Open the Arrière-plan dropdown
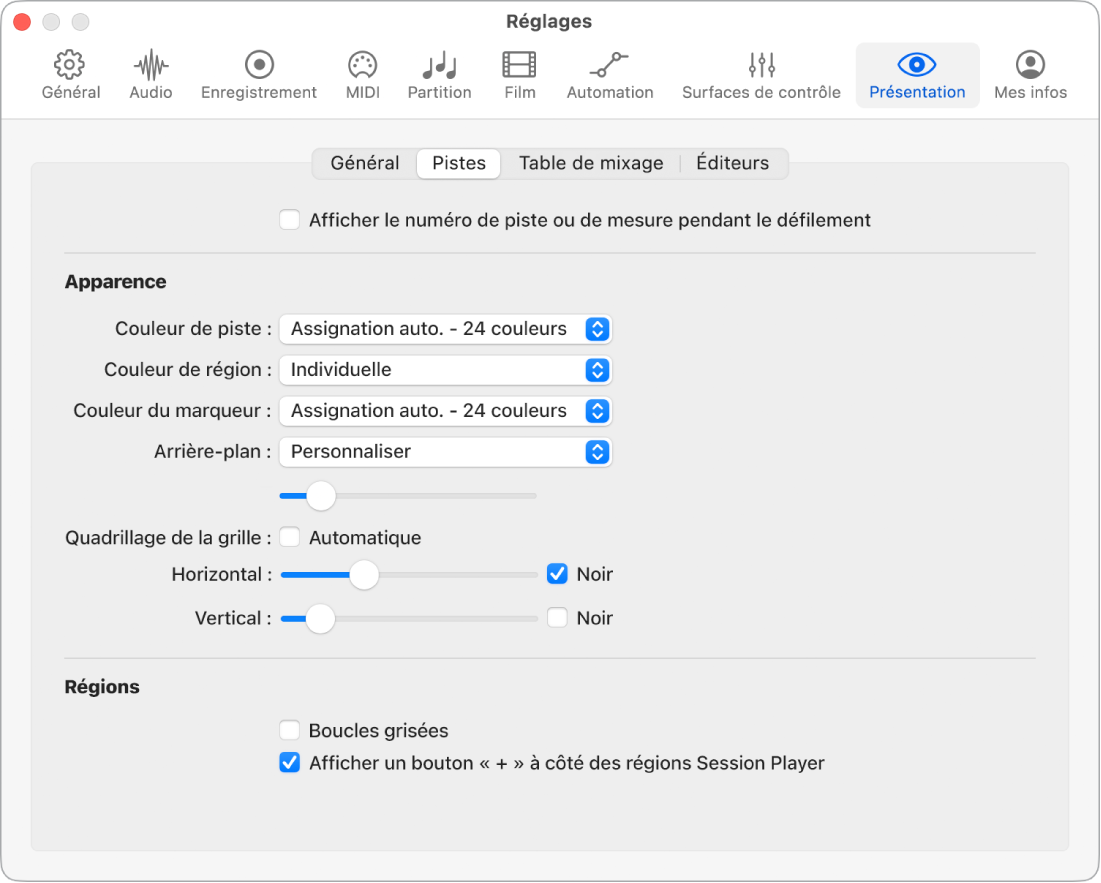 coord(445,452)
